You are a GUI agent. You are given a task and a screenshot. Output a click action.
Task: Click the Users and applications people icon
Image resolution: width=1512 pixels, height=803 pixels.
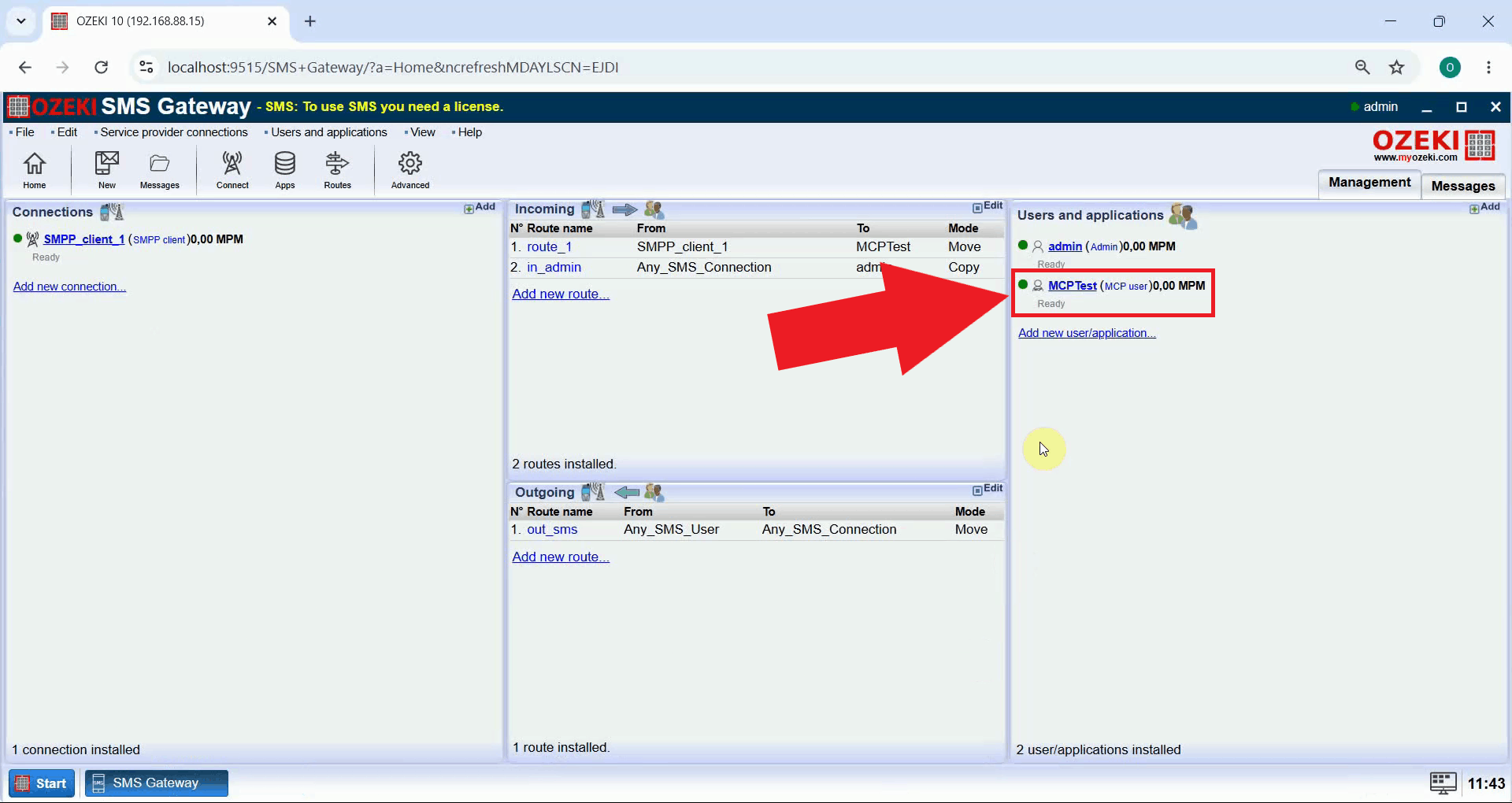click(1183, 215)
